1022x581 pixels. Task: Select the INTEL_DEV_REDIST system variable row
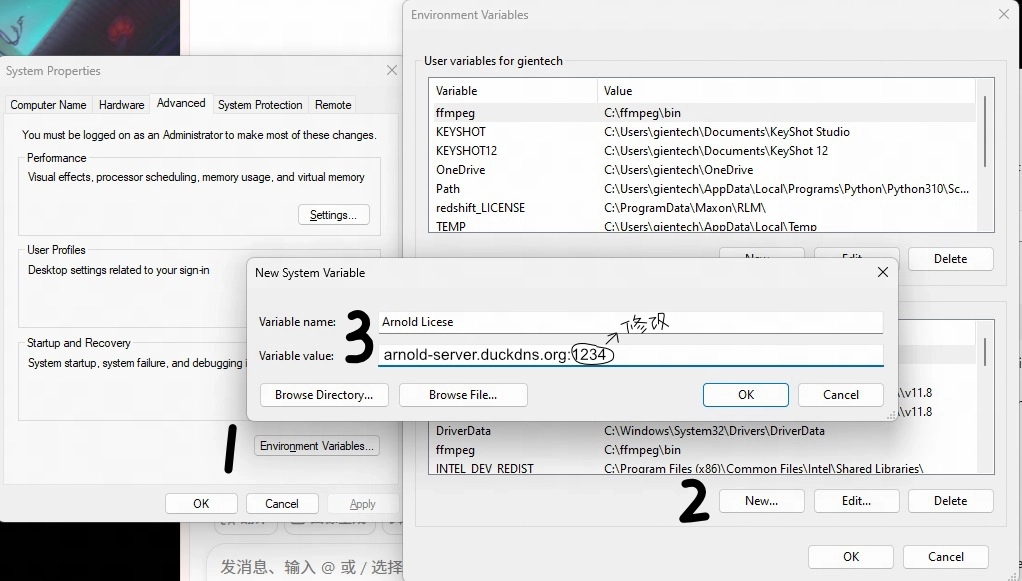[x=484, y=469]
